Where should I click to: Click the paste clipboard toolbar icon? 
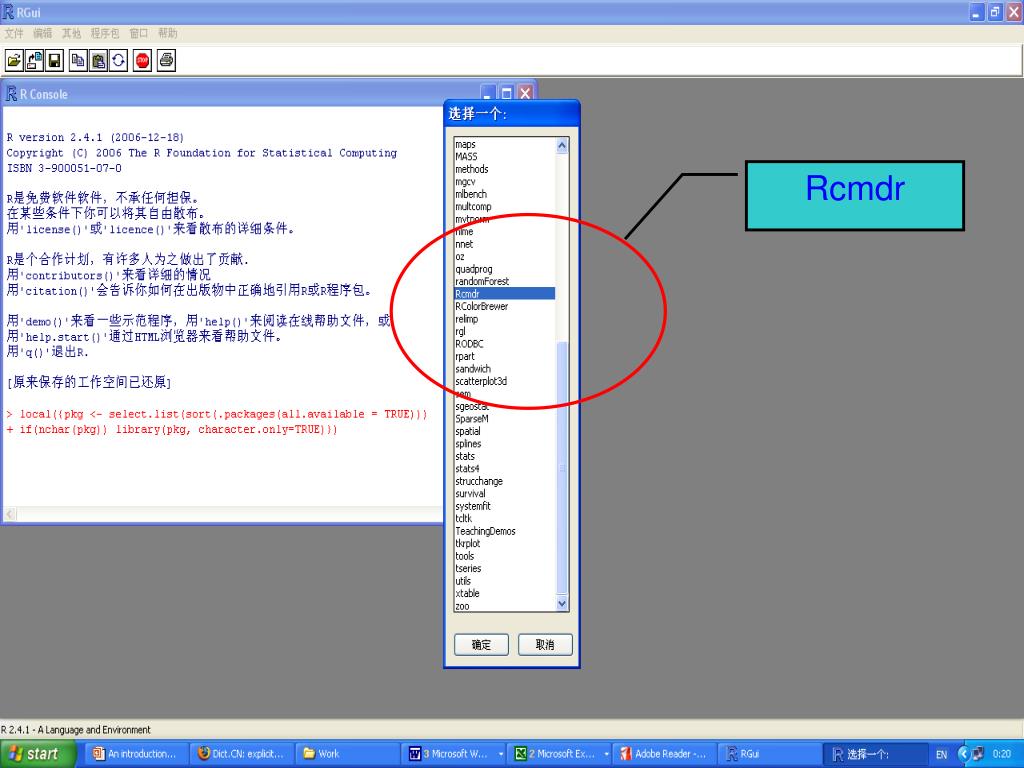pyautogui.click(x=98, y=61)
